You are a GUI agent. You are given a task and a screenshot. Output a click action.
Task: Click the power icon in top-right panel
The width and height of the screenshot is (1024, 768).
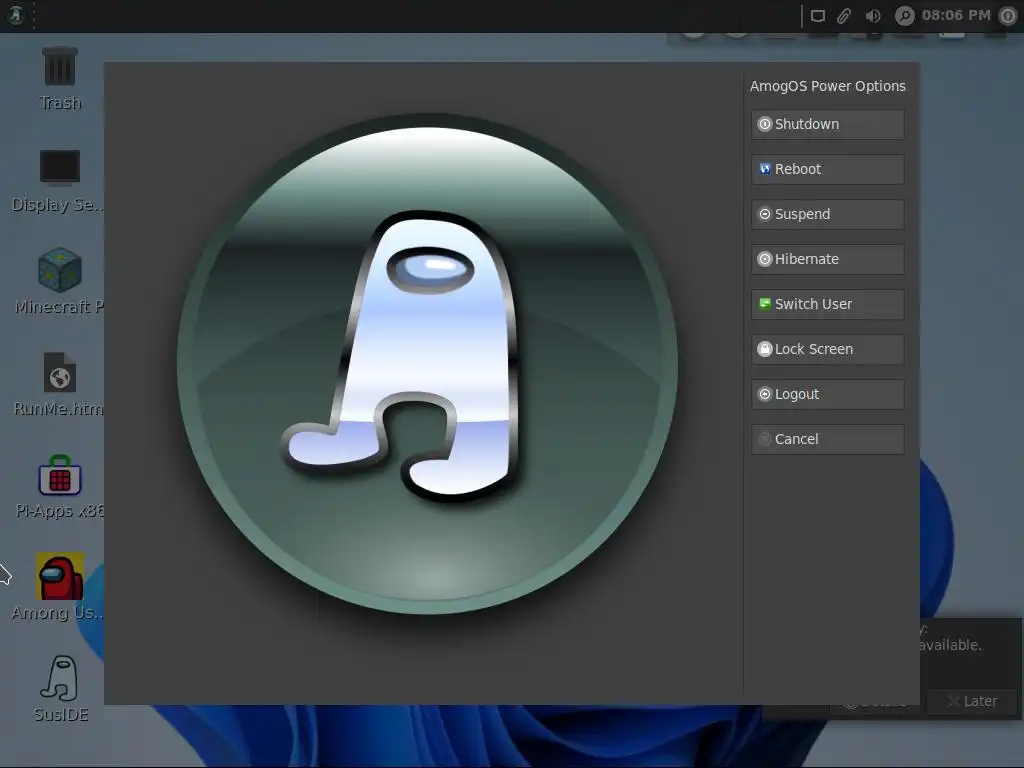(x=1008, y=16)
